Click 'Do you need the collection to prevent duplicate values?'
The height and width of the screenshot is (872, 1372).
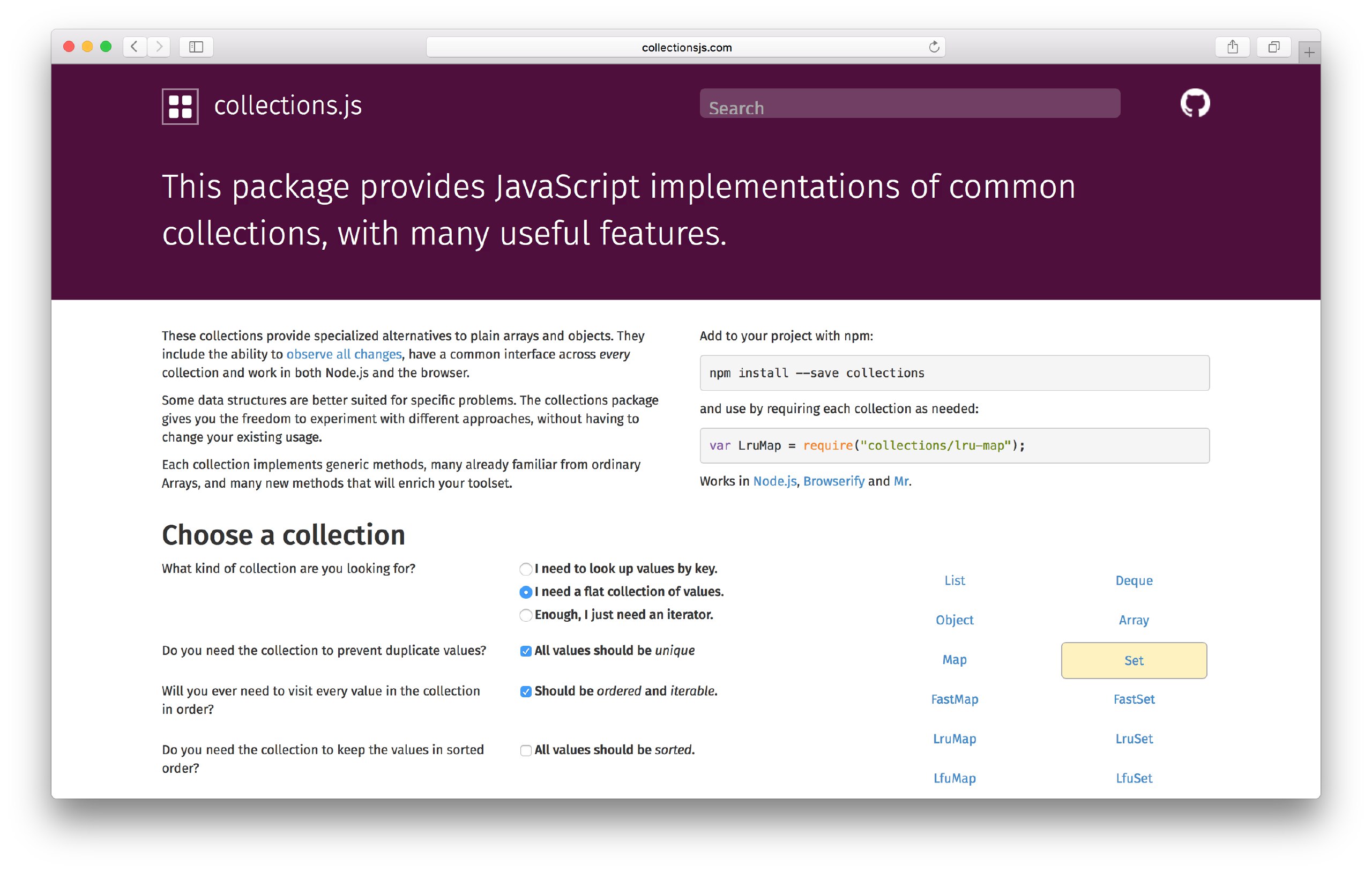(324, 651)
